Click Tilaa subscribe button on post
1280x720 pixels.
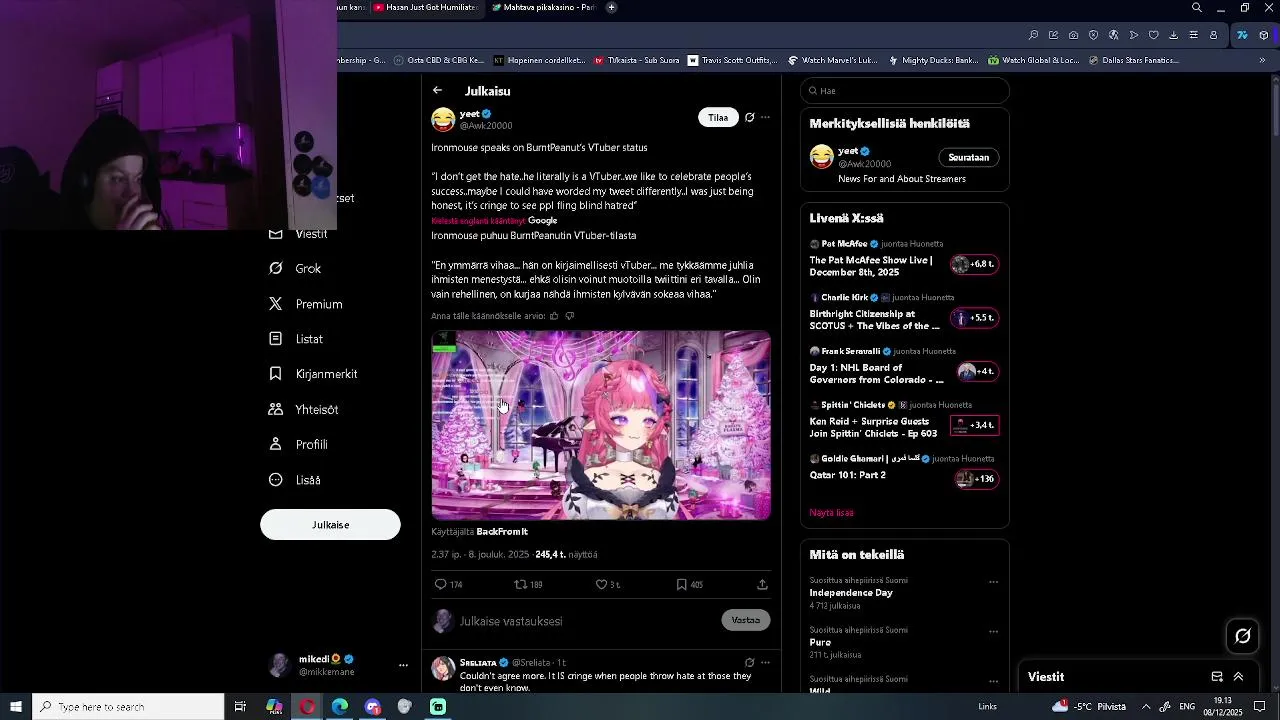pyautogui.click(x=718, y=117)
